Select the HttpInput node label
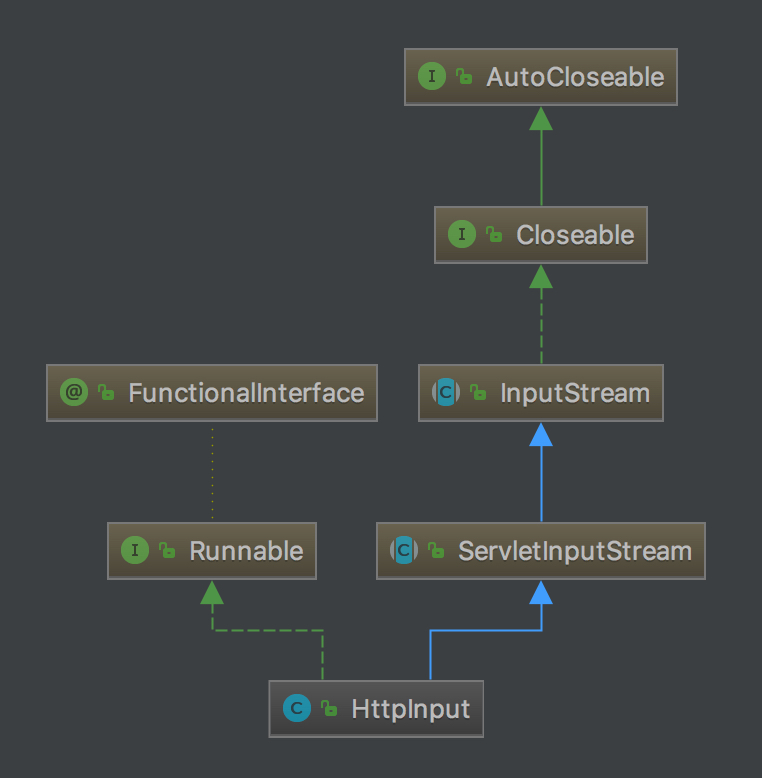This screenshot has width=762, height=778. pyautogui.click(x=410, y=709)
